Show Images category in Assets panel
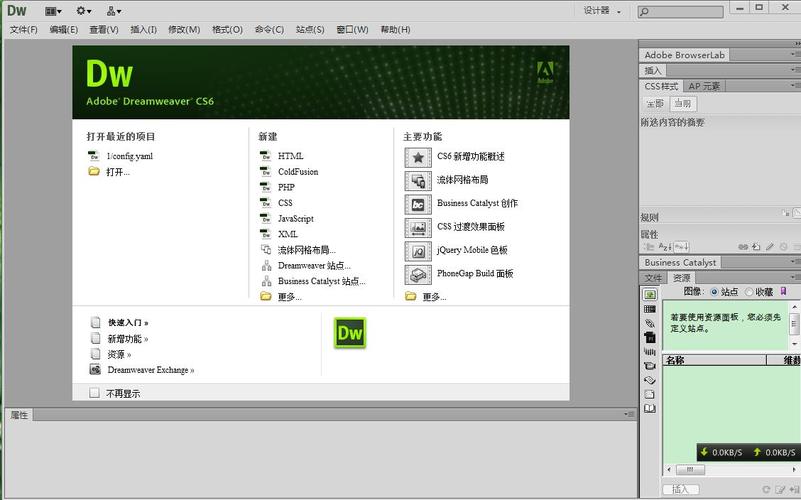The image size is (801, 500). click(x=650, y=295)
